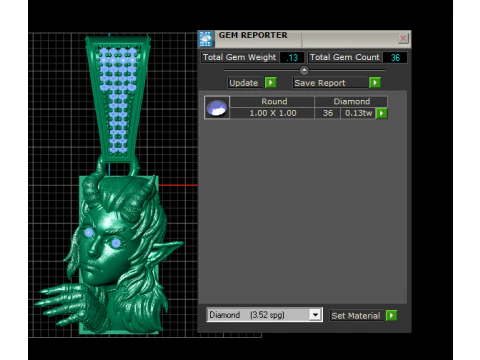
Task: Select the round diamond gem thumbnail
Action: (217, 107)
